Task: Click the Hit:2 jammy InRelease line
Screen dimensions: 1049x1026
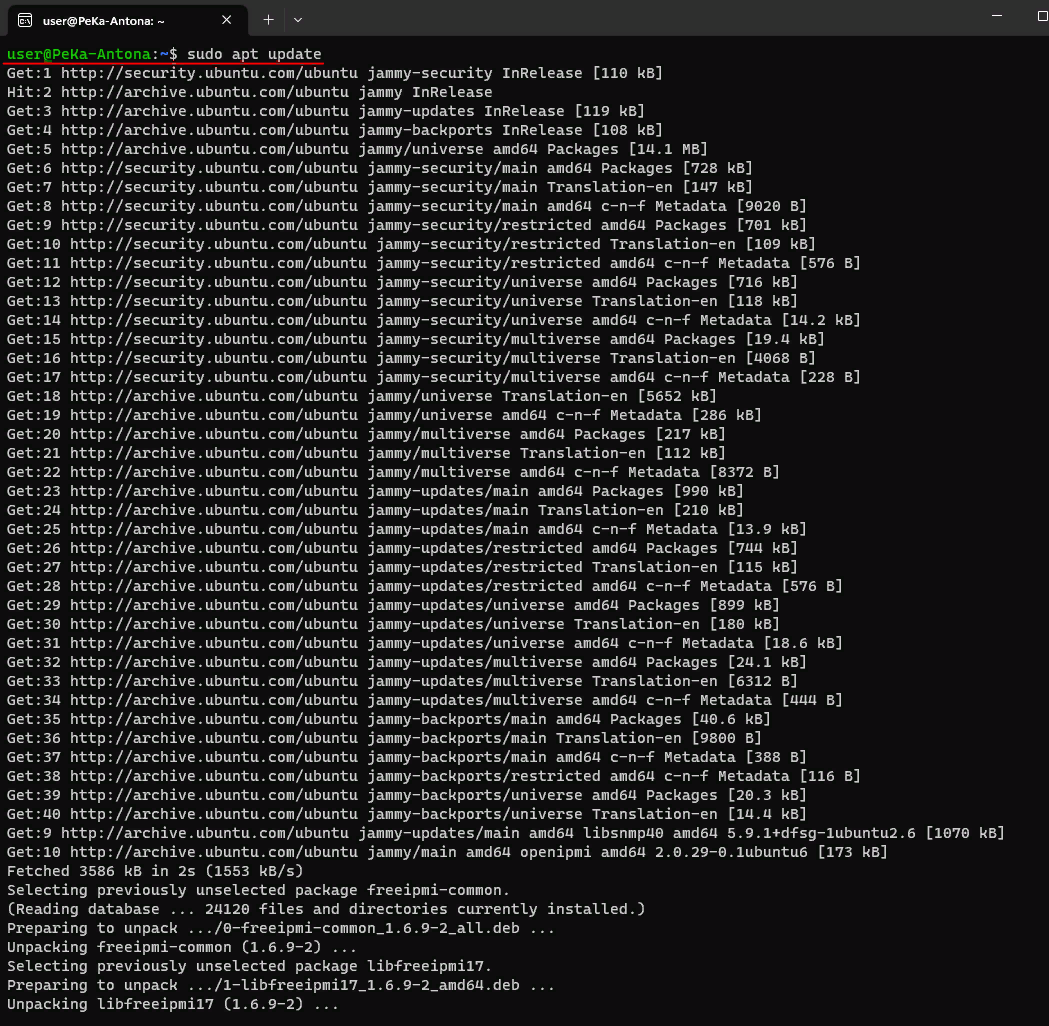Action: pos(250,92)
